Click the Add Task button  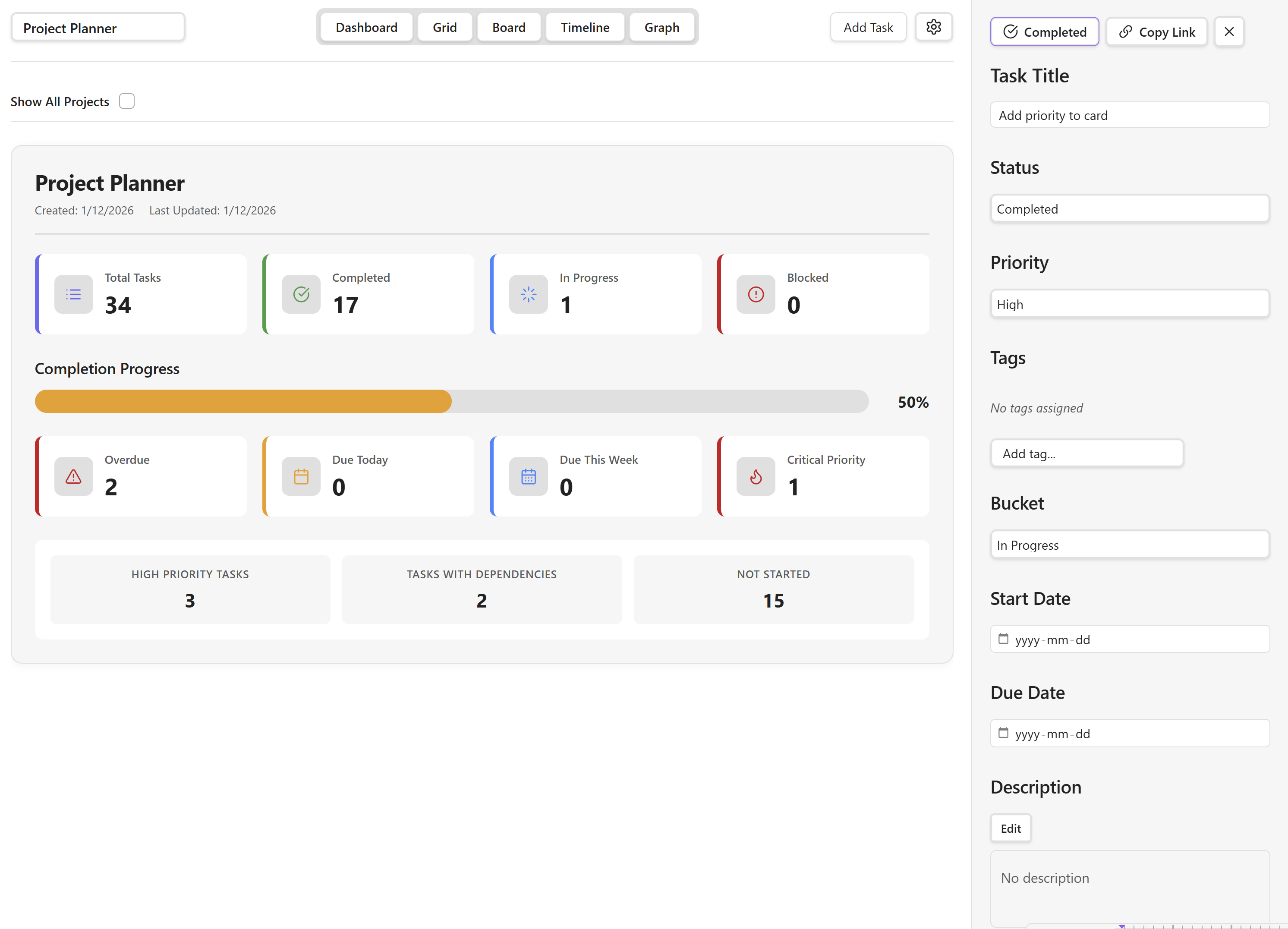pos(867,27)
